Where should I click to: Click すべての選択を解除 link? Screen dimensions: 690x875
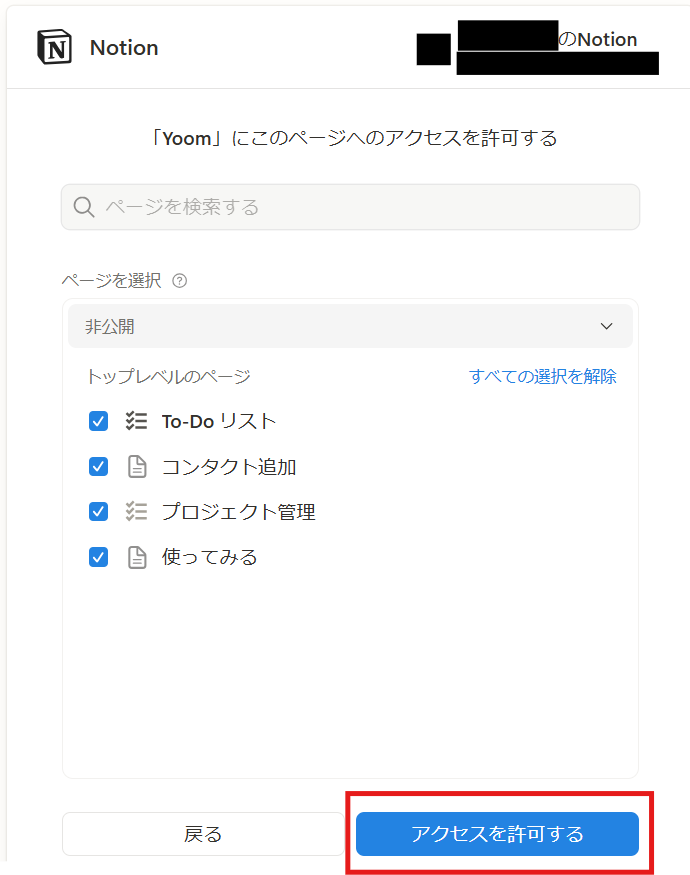click(543, 377)
